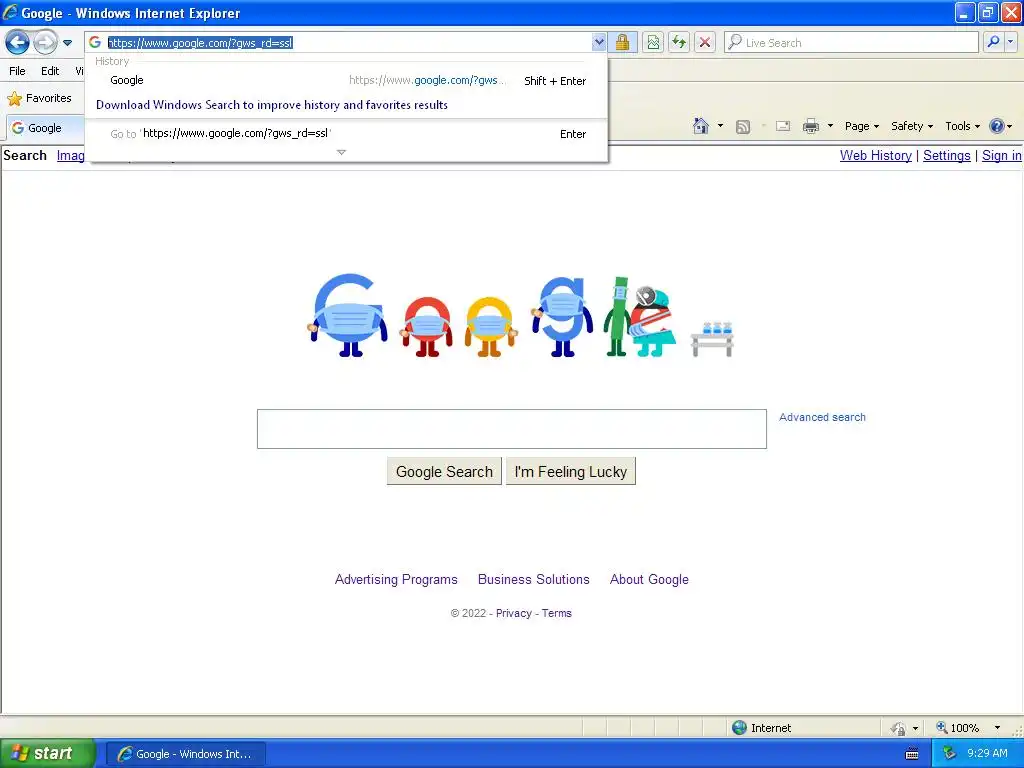The image size is (1024, 768).
Task: Click the Forward navigation arrow button
Action: [x=45, y=43]
